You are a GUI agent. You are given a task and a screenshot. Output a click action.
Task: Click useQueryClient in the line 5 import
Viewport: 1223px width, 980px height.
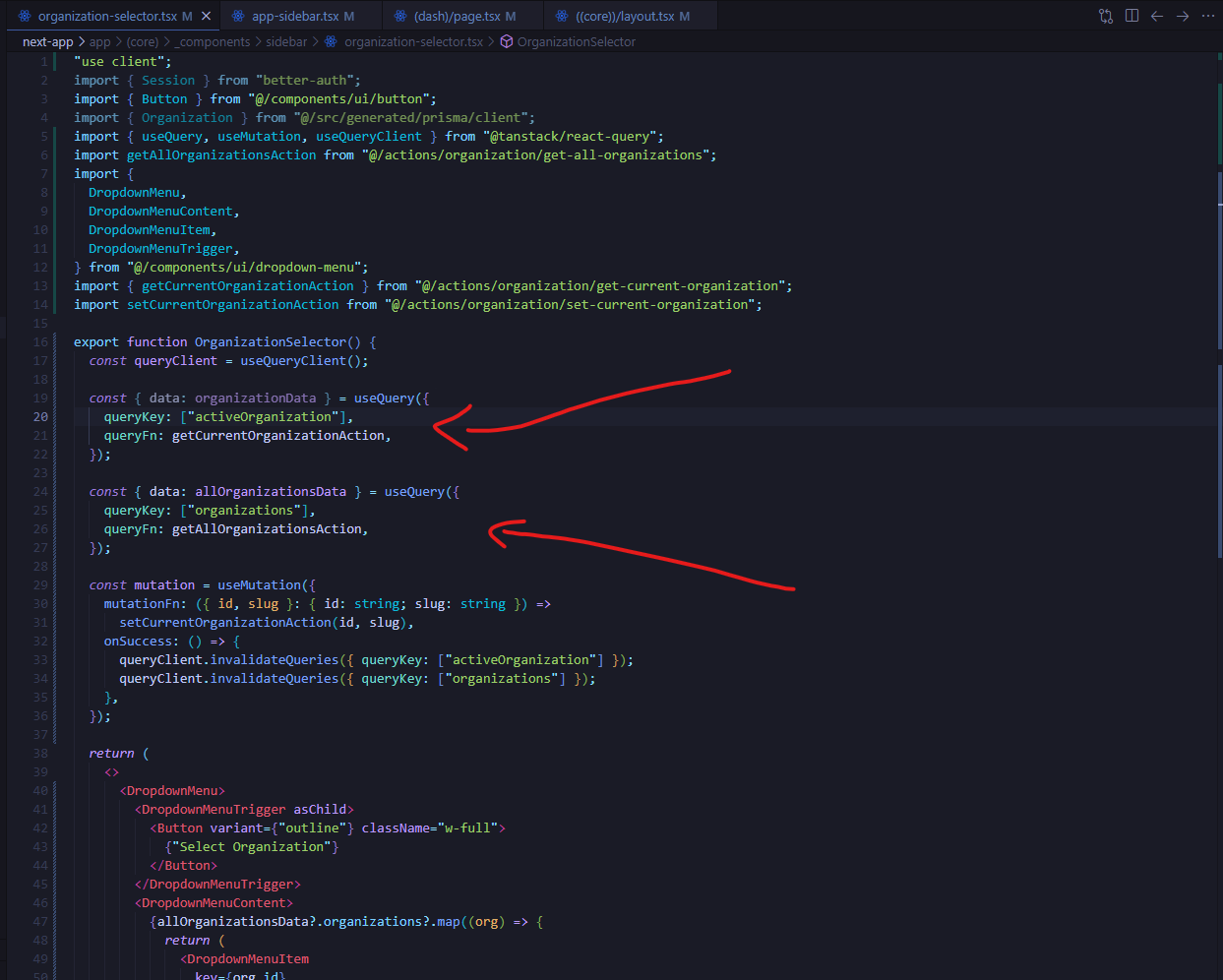(369, 136)
